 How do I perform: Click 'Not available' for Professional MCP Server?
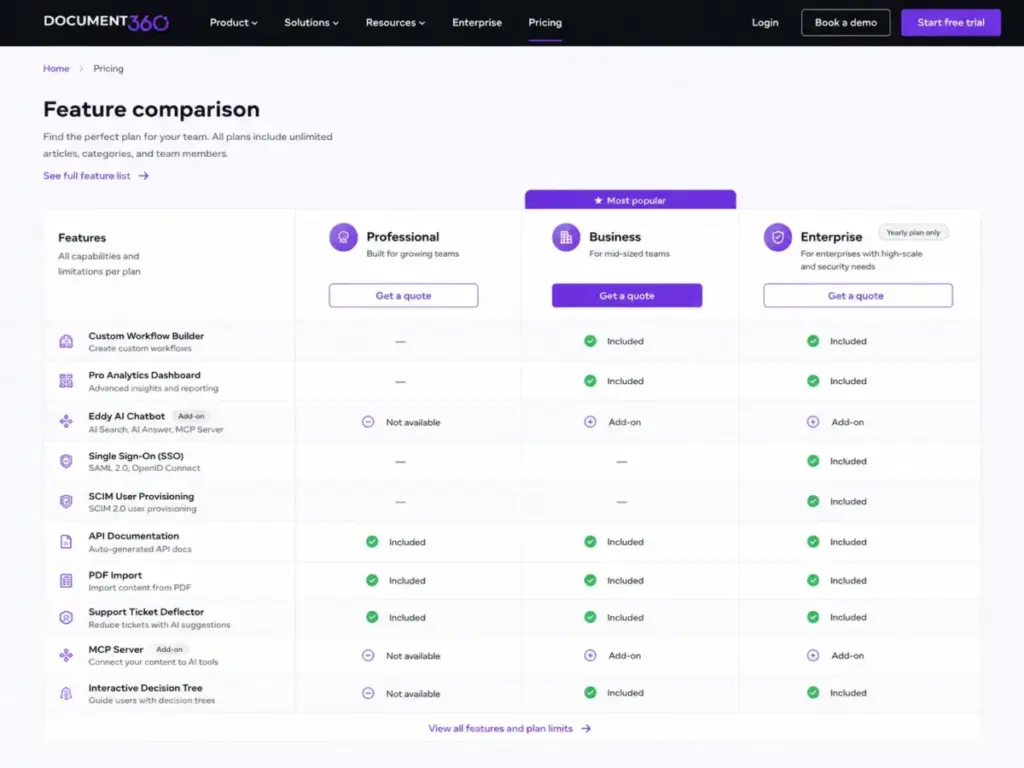pos(413,656)
